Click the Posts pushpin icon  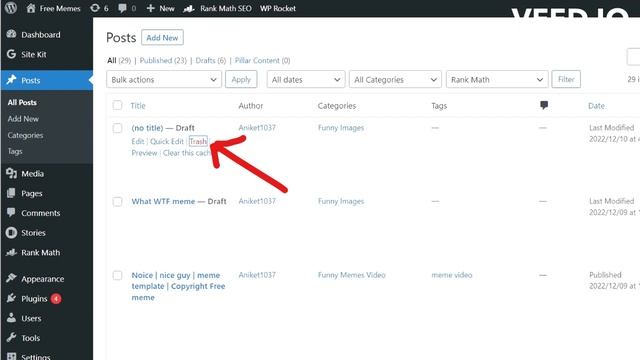point(11,80)
